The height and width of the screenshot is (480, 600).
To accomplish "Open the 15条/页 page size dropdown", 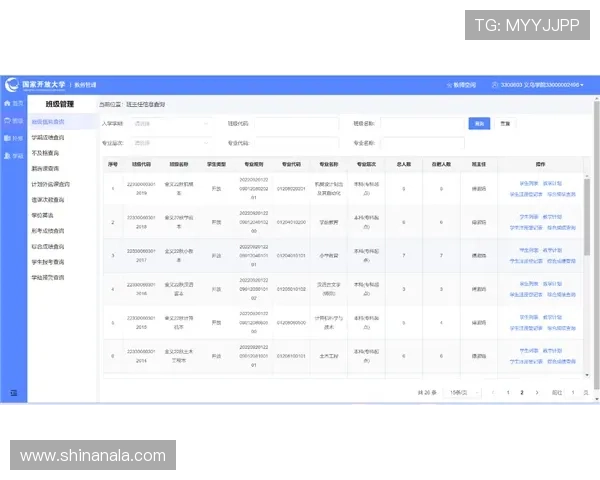I will point(460,393).
